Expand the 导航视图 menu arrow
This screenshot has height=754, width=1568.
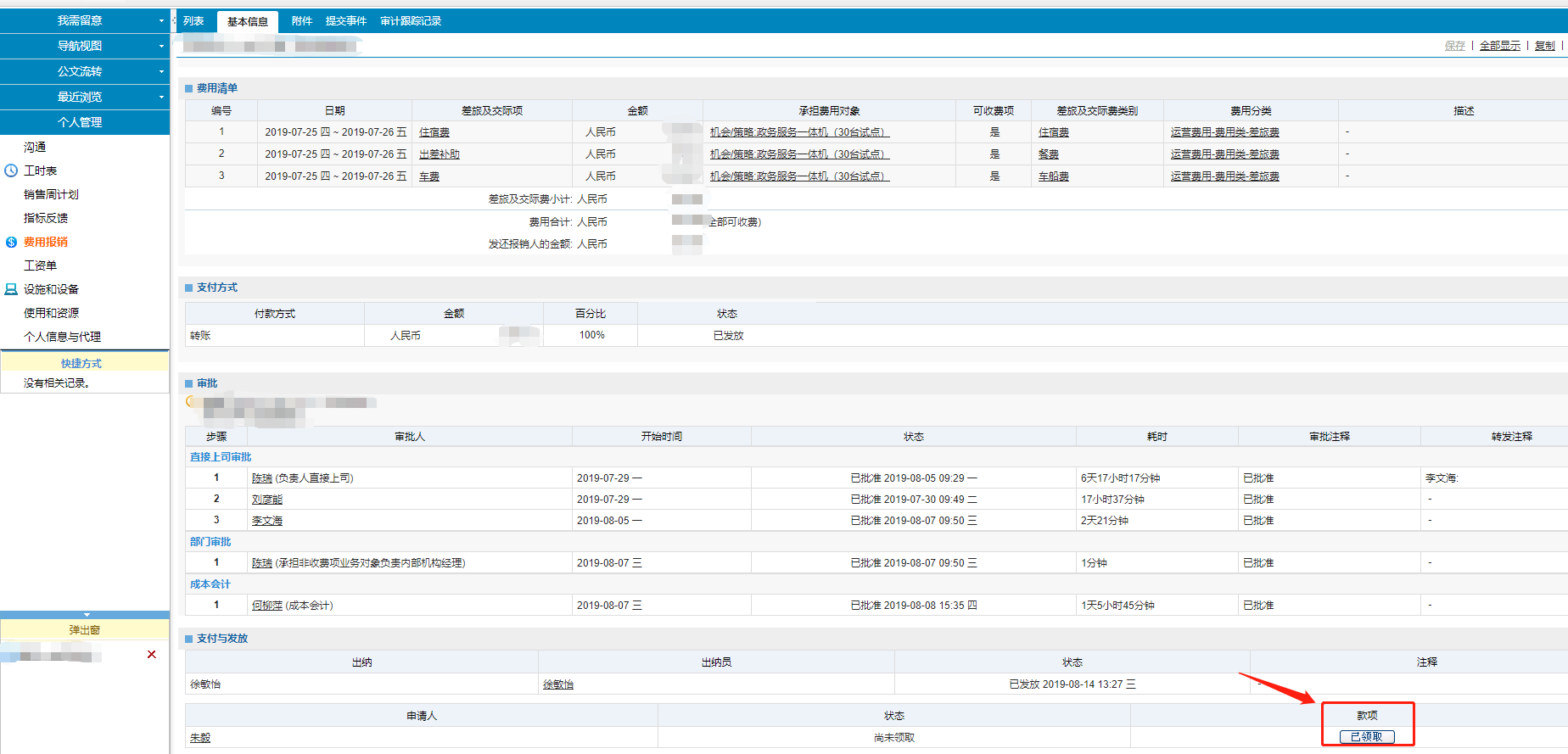click(161, 46)
